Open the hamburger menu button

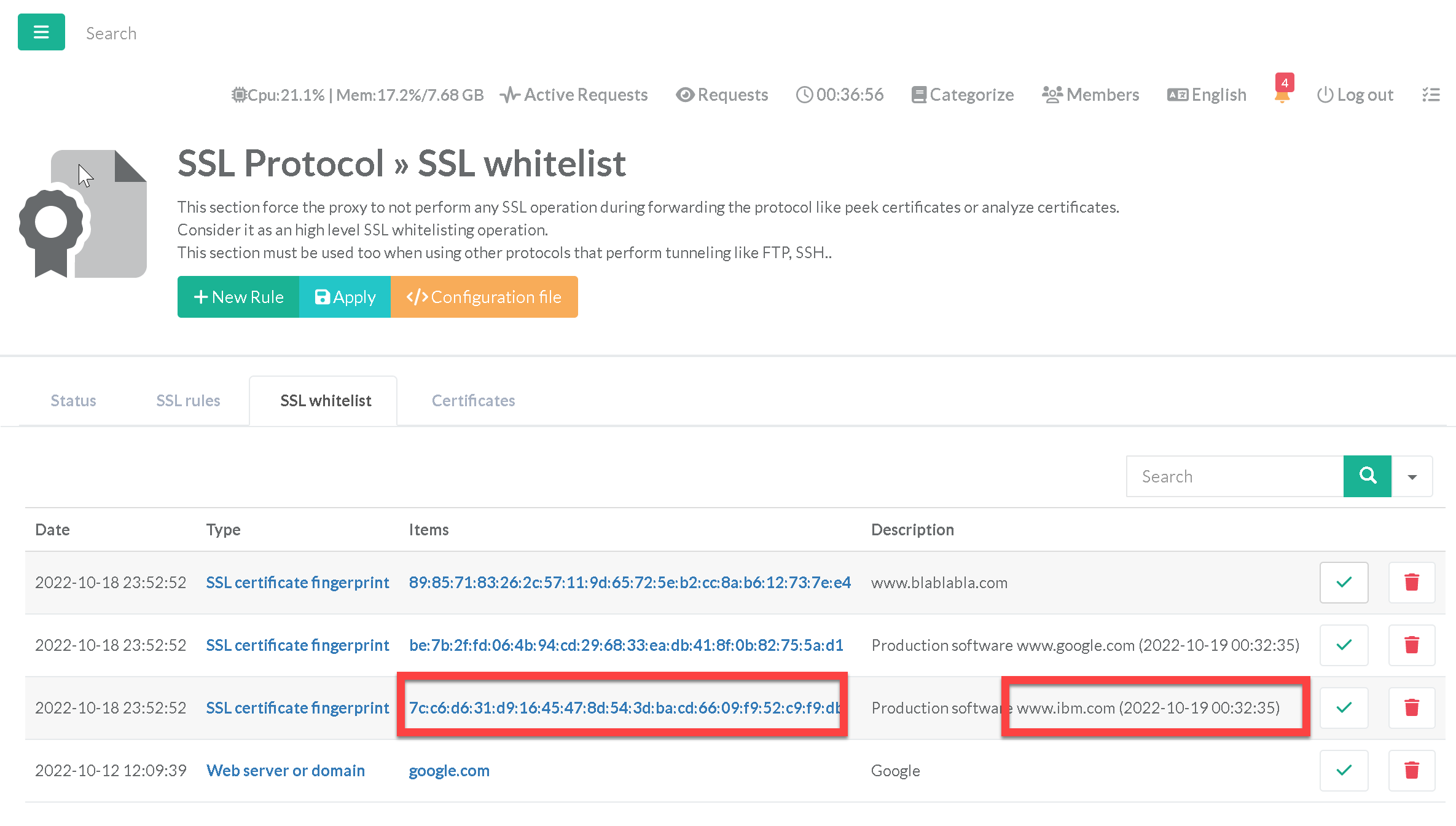tap(41, 32)
